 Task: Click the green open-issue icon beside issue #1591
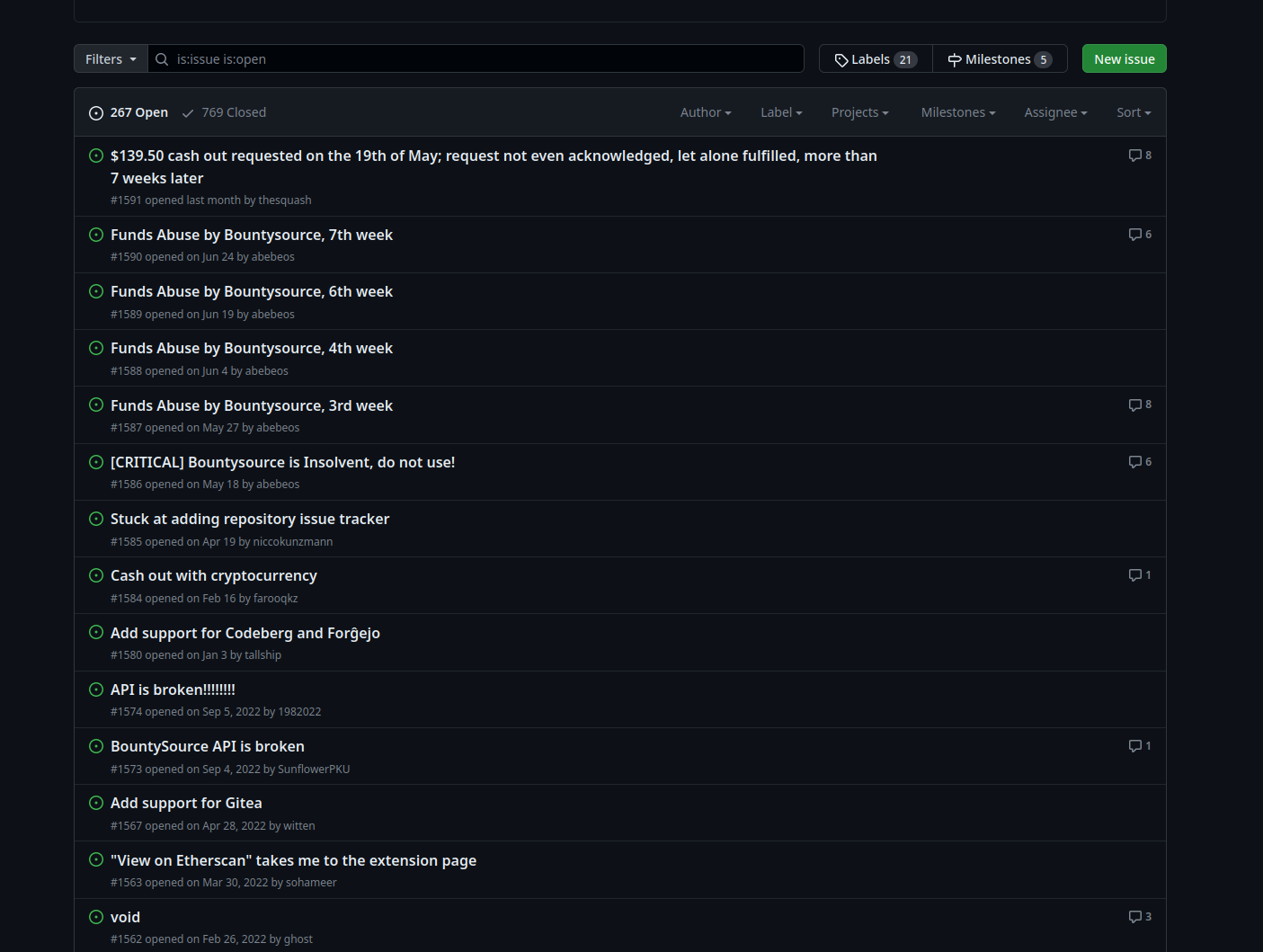[96, 156]
